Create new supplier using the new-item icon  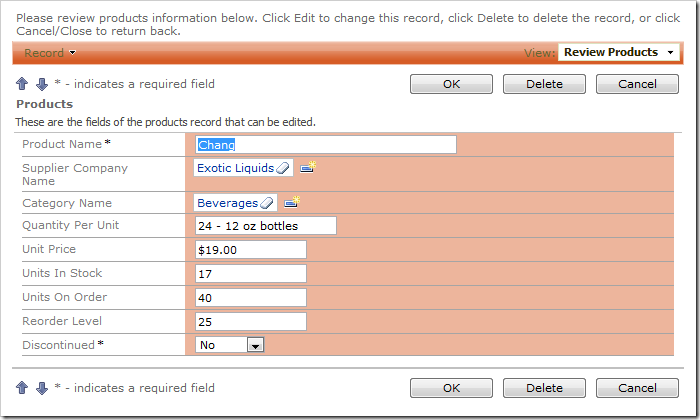(x=308, y=167)
